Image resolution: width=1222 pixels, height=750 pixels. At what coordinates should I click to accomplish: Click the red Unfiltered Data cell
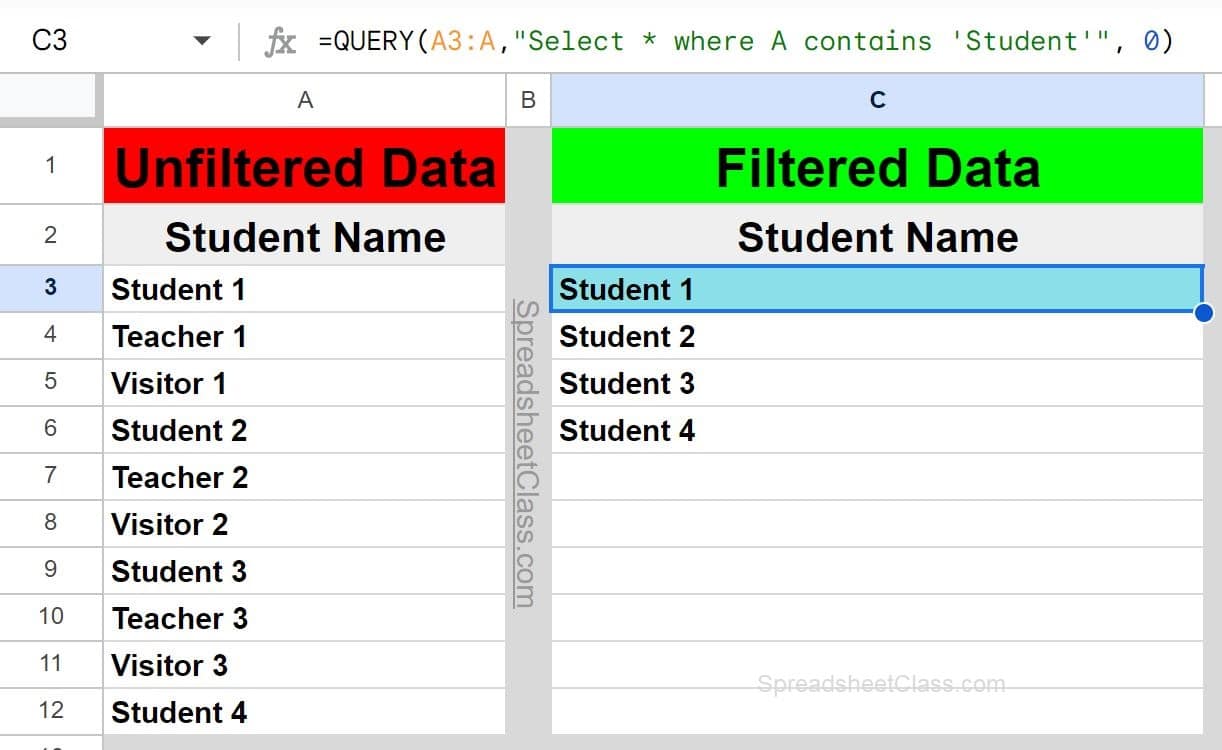[x=305, y=167]
